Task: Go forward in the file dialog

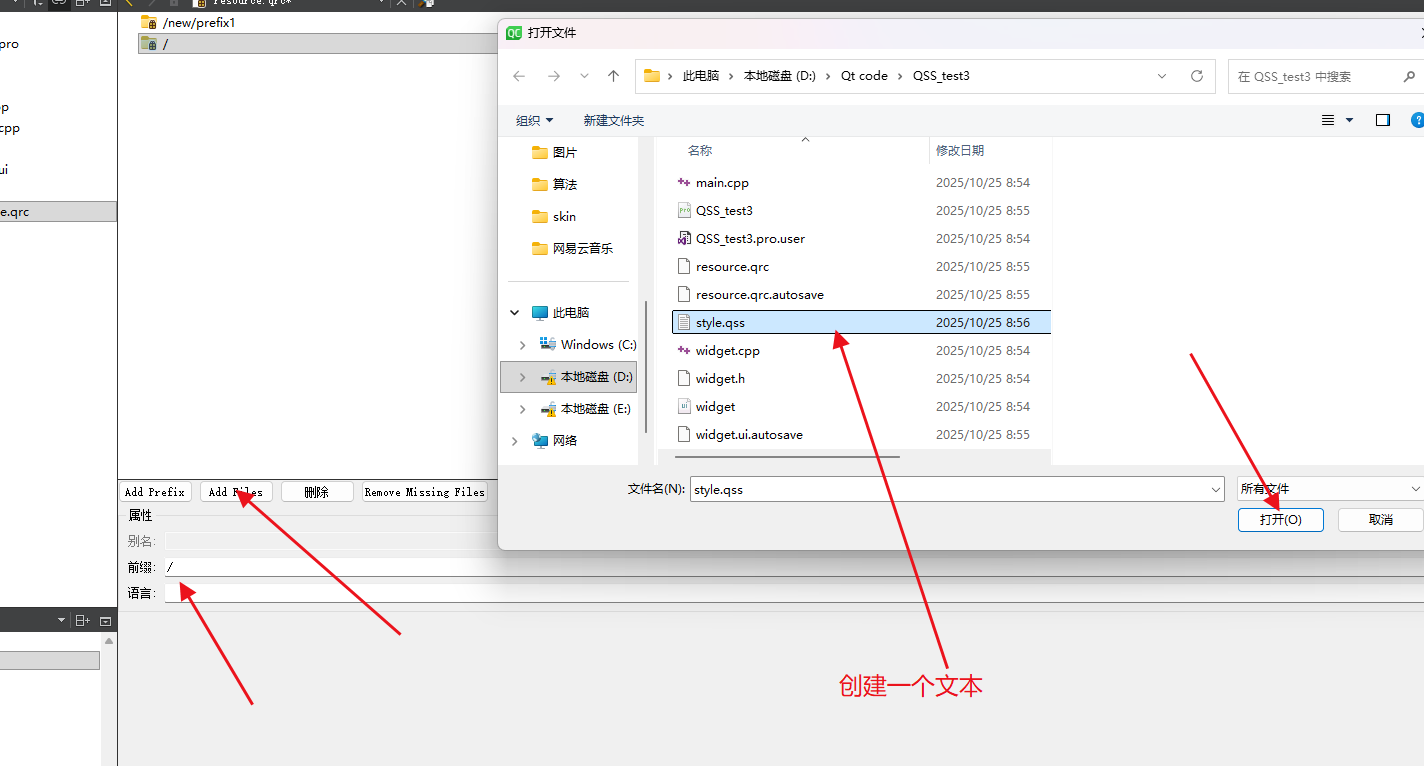Action: coord(554,76)
